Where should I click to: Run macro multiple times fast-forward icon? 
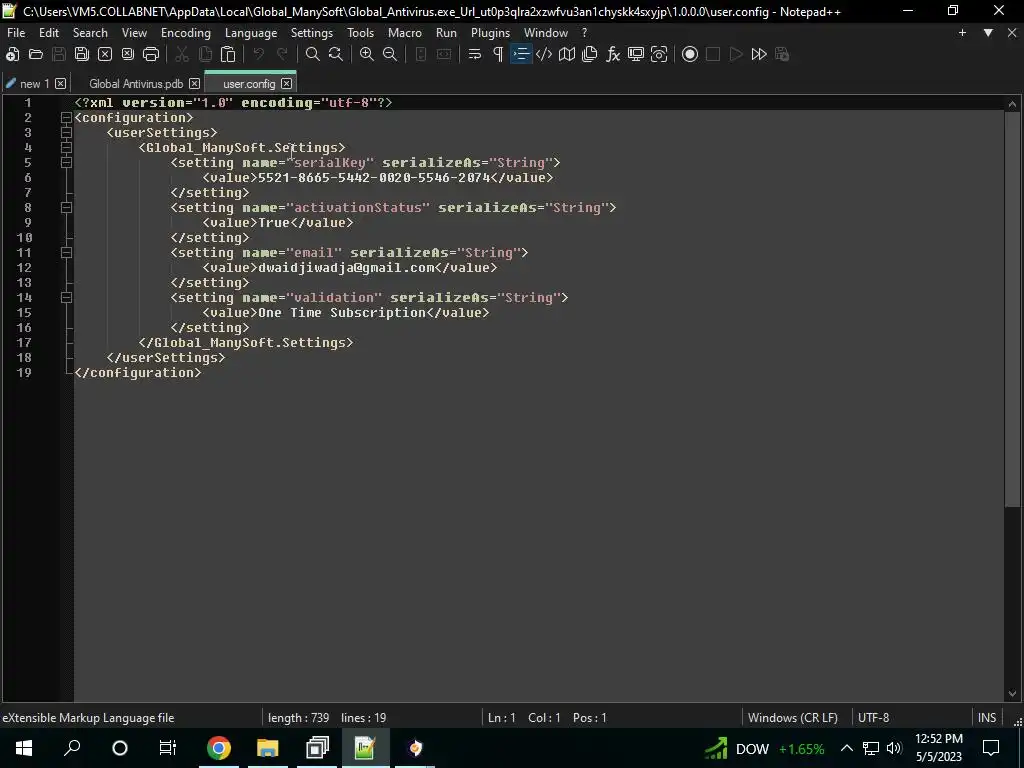pyautogui.click(x=759, y=54)
